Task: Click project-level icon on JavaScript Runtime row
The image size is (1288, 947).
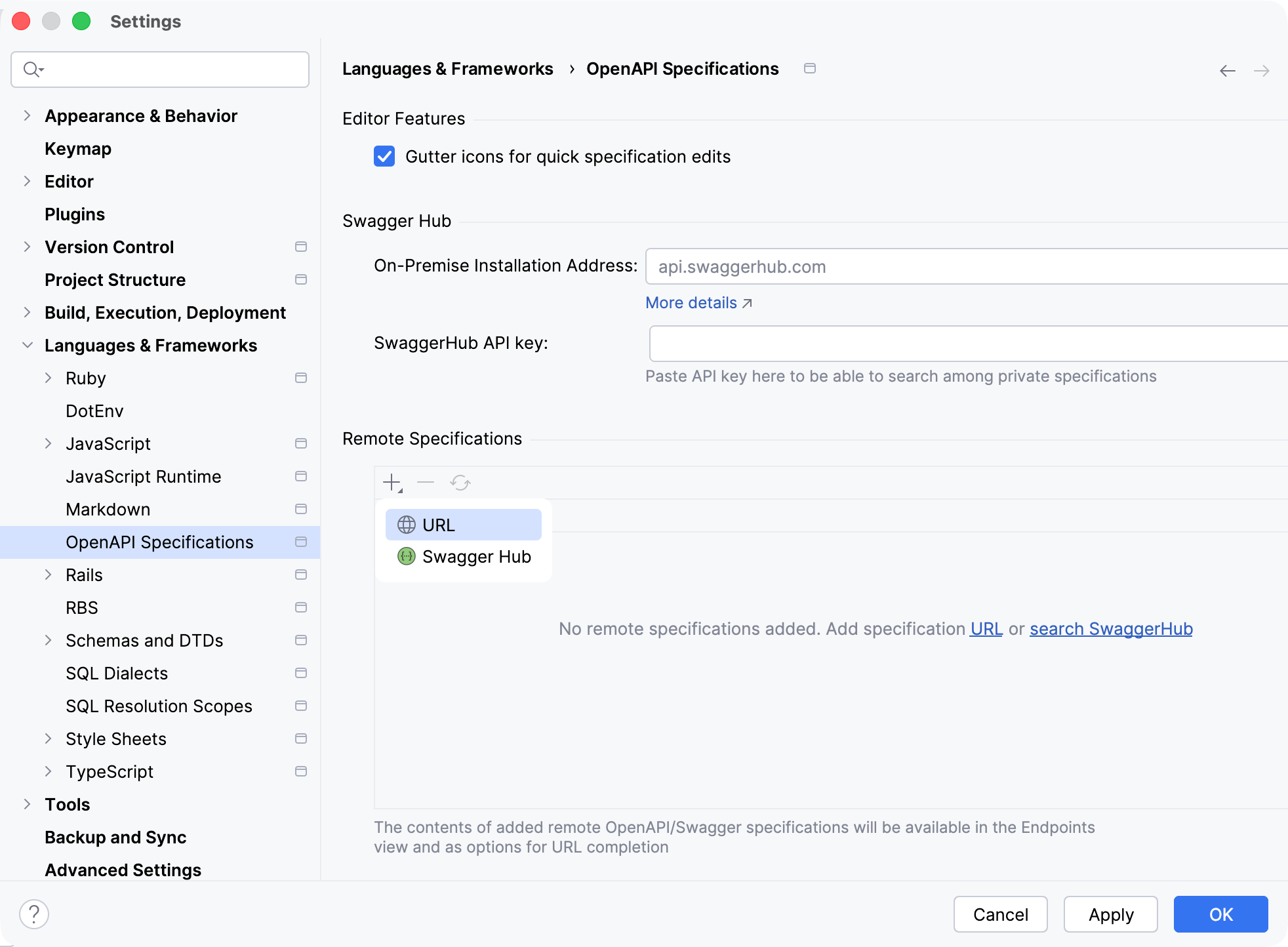Action: [x=301, y=476]
